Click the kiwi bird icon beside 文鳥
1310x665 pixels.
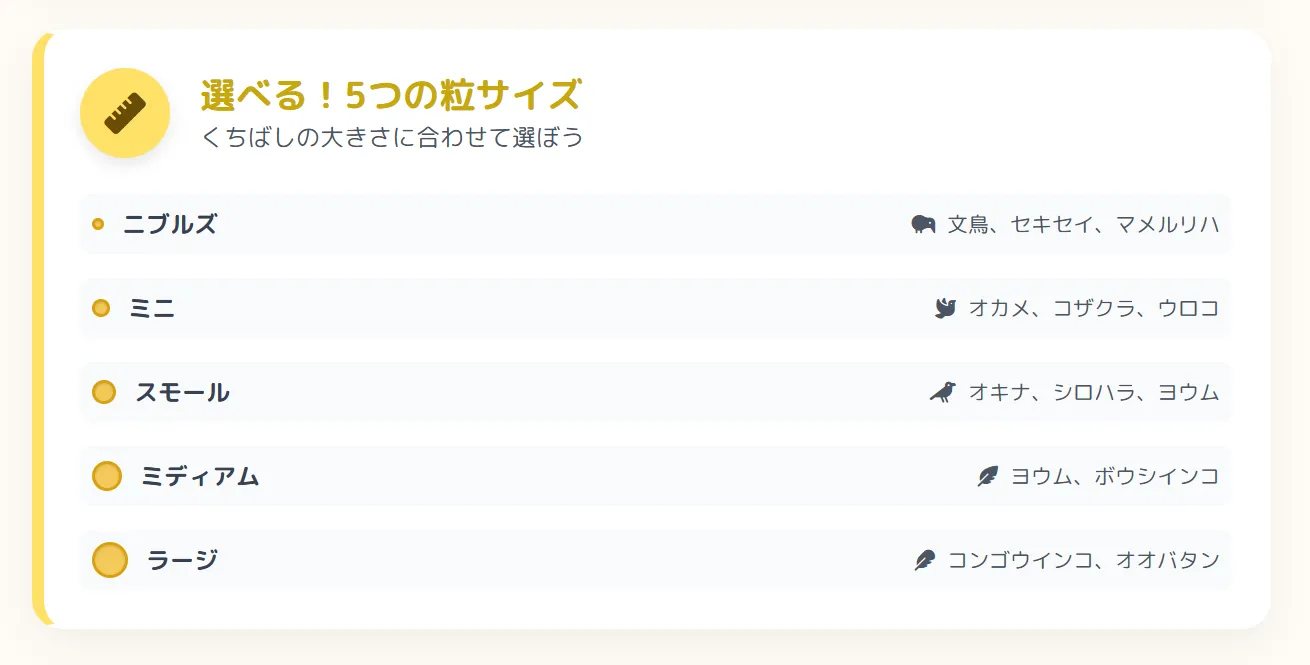pyautogui.click(x=923, y=224)
